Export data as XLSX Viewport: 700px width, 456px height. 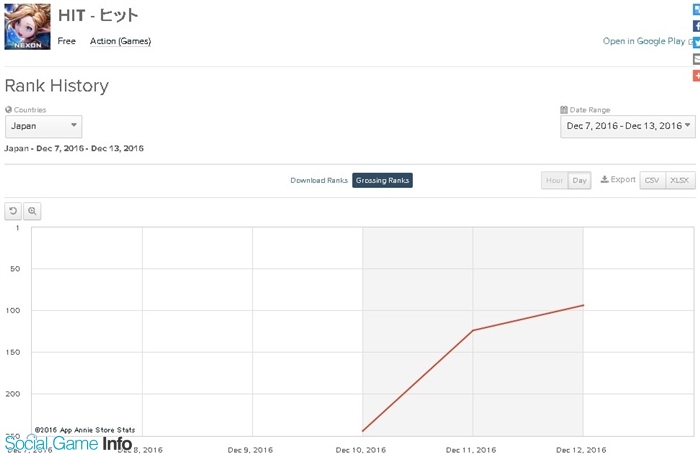pos(680,180)
